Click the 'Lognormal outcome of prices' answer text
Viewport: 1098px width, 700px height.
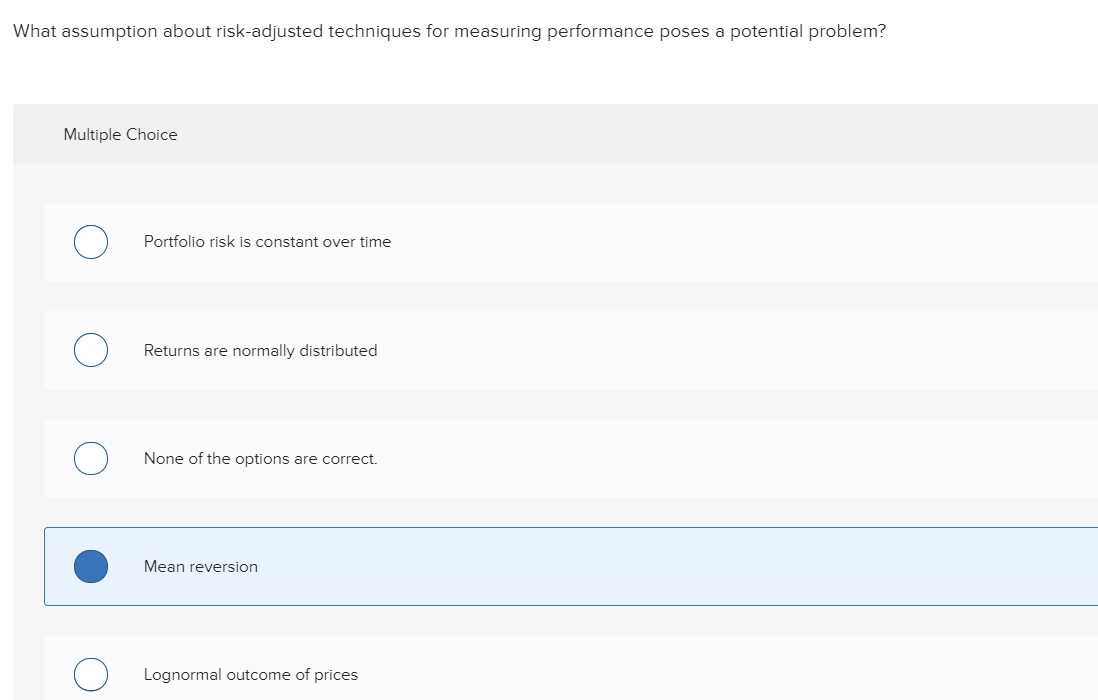pos(250,674)
